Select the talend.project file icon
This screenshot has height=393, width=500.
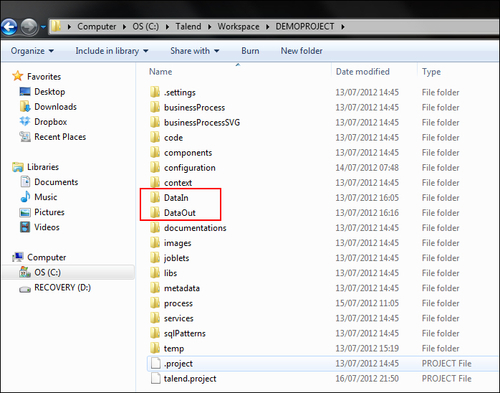click(155, 378)
